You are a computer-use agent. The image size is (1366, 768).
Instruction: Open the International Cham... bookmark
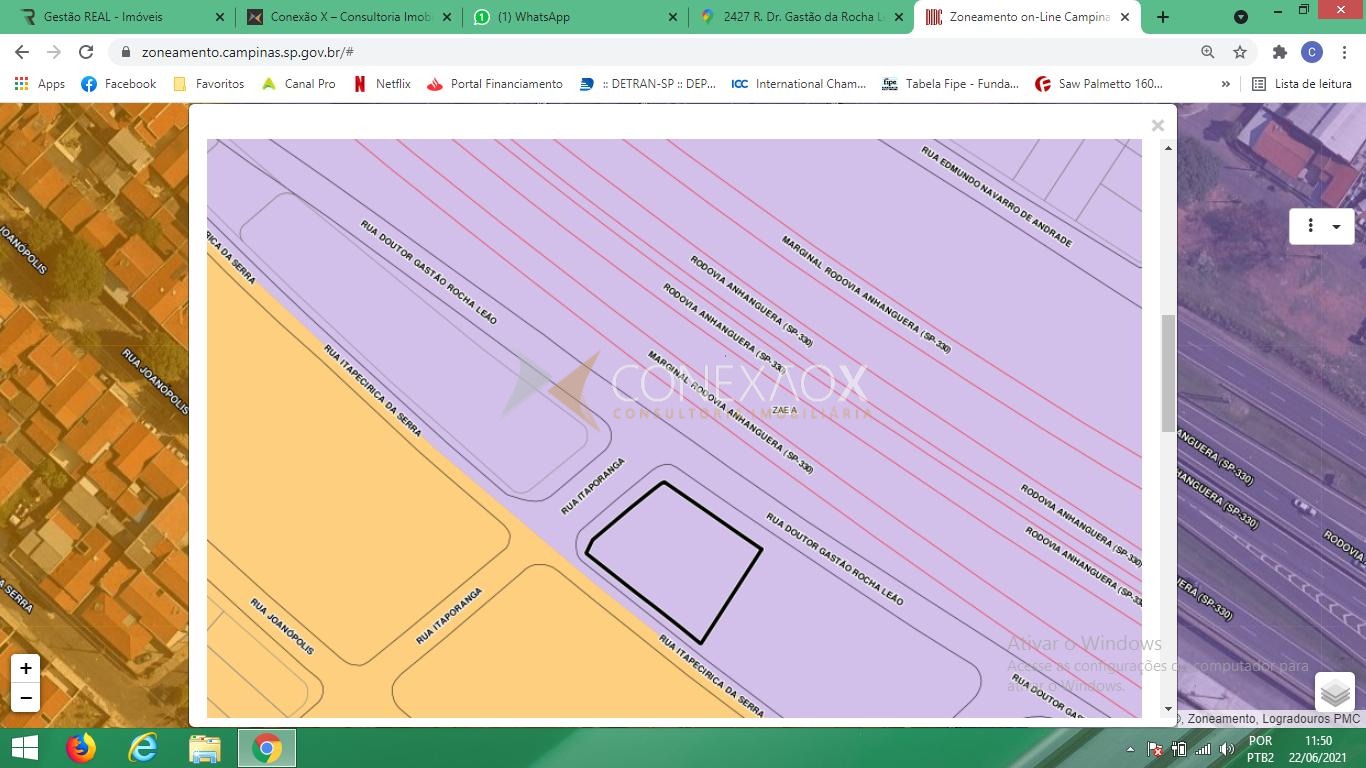(x=799, y=84)
